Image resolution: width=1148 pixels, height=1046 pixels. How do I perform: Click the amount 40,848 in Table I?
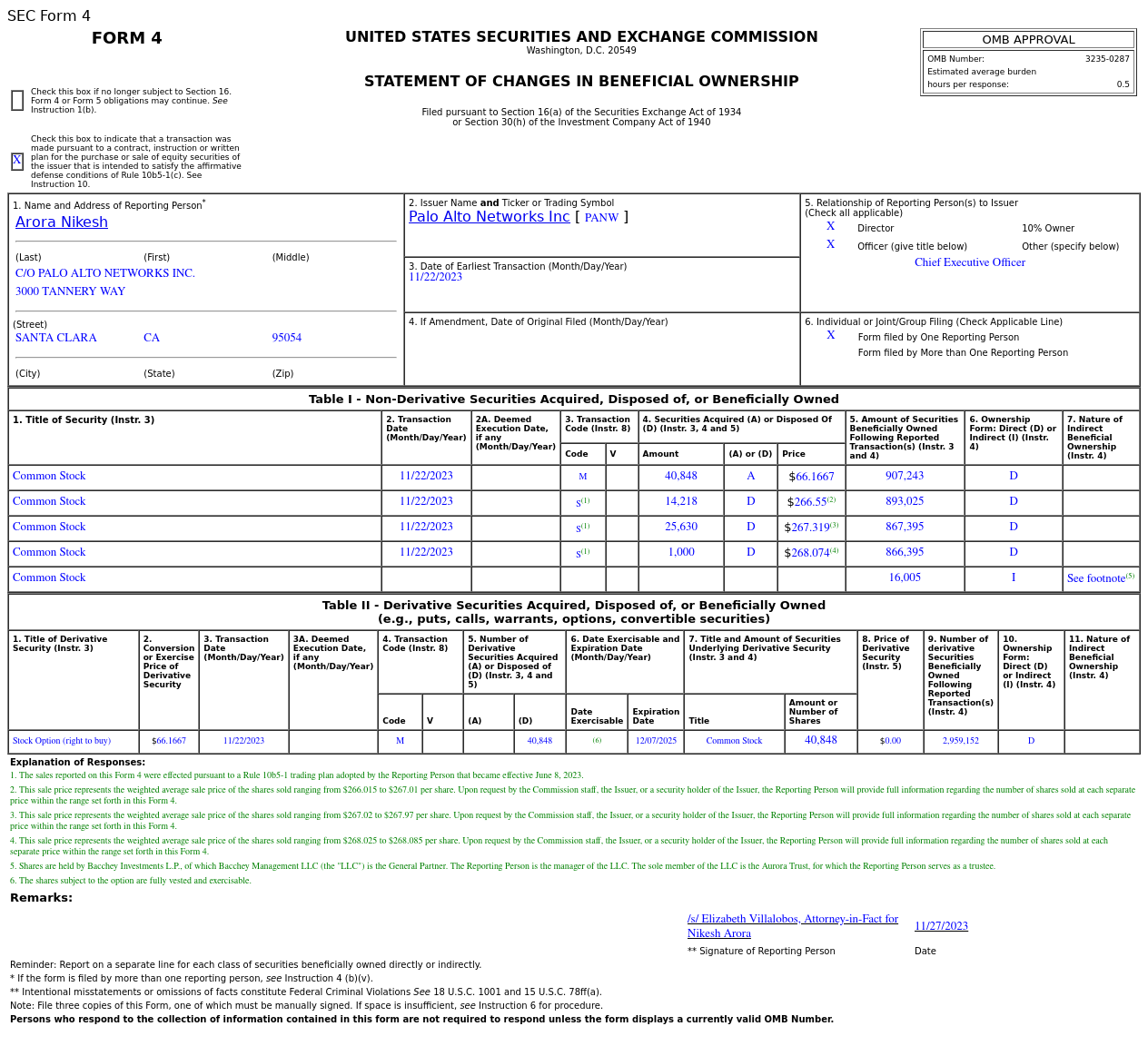tap(681, 476)
